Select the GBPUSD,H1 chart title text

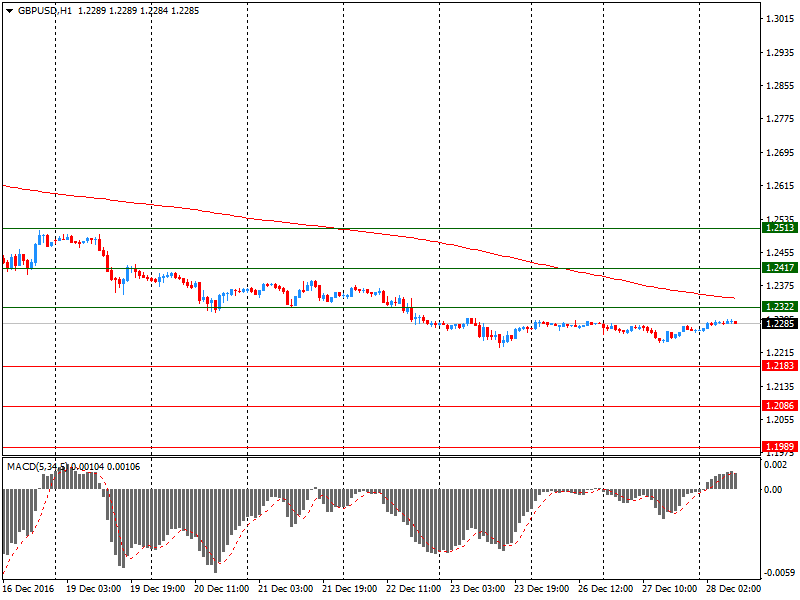click(45, 11)
